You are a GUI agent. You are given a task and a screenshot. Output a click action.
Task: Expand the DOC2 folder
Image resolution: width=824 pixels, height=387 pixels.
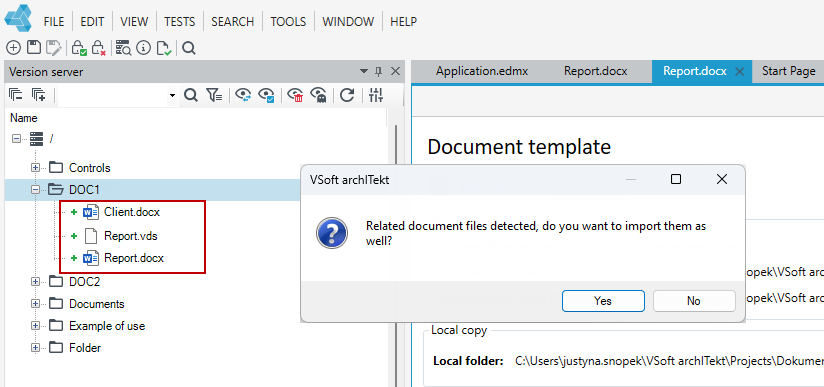(x=35, y=282)
